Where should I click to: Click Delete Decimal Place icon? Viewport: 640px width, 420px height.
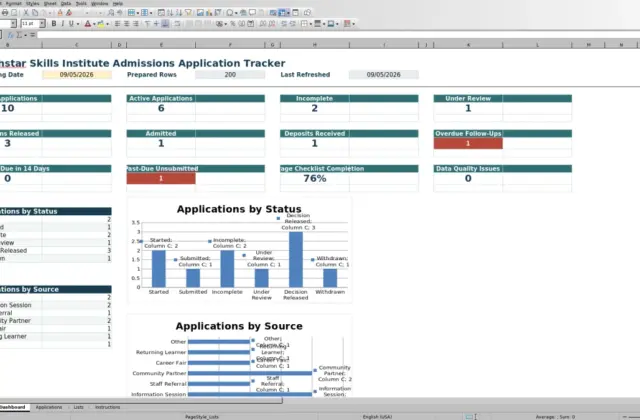coord(271,24)
